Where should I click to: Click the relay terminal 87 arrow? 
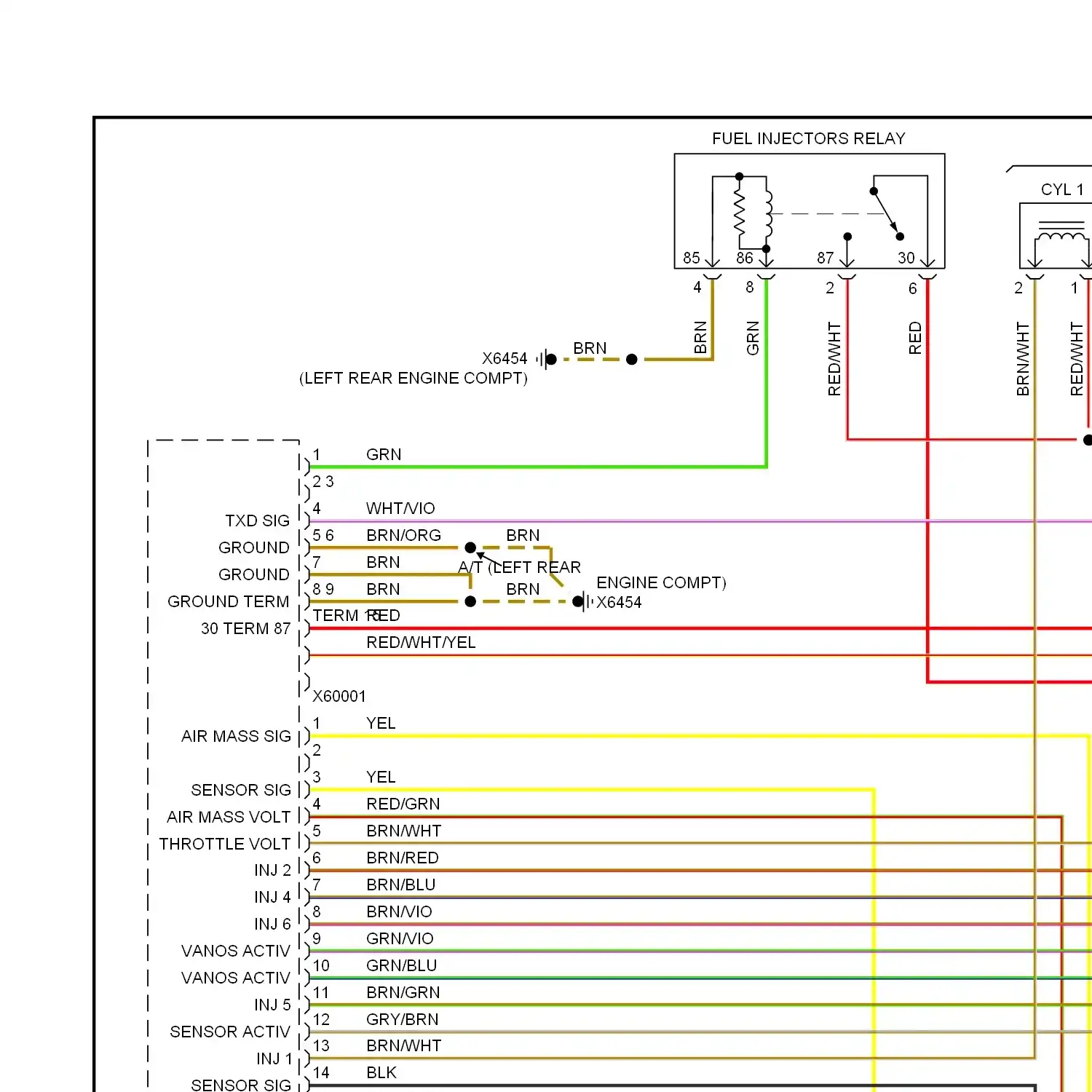click(847, 260)
